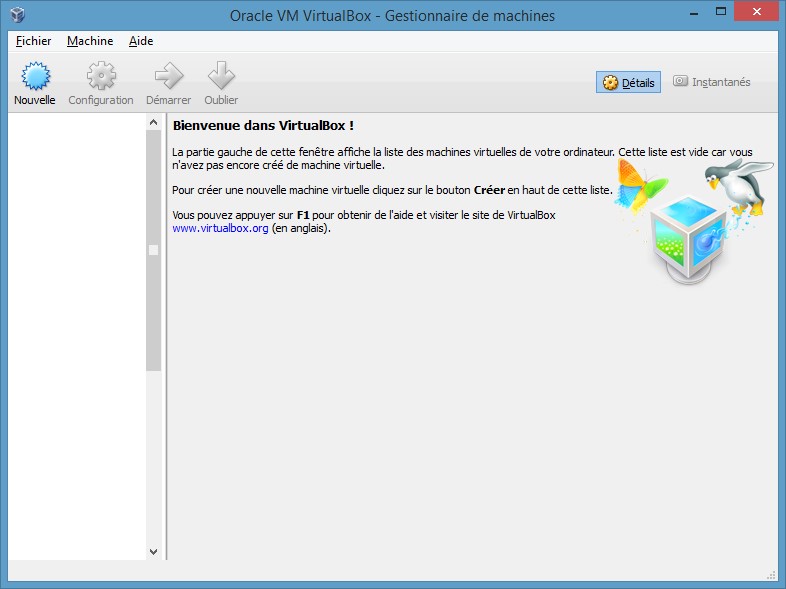The width and height of the screenshot is (786, 589).
Task: Click the VM list scroll-up arrow
Action: click(153, 122)
